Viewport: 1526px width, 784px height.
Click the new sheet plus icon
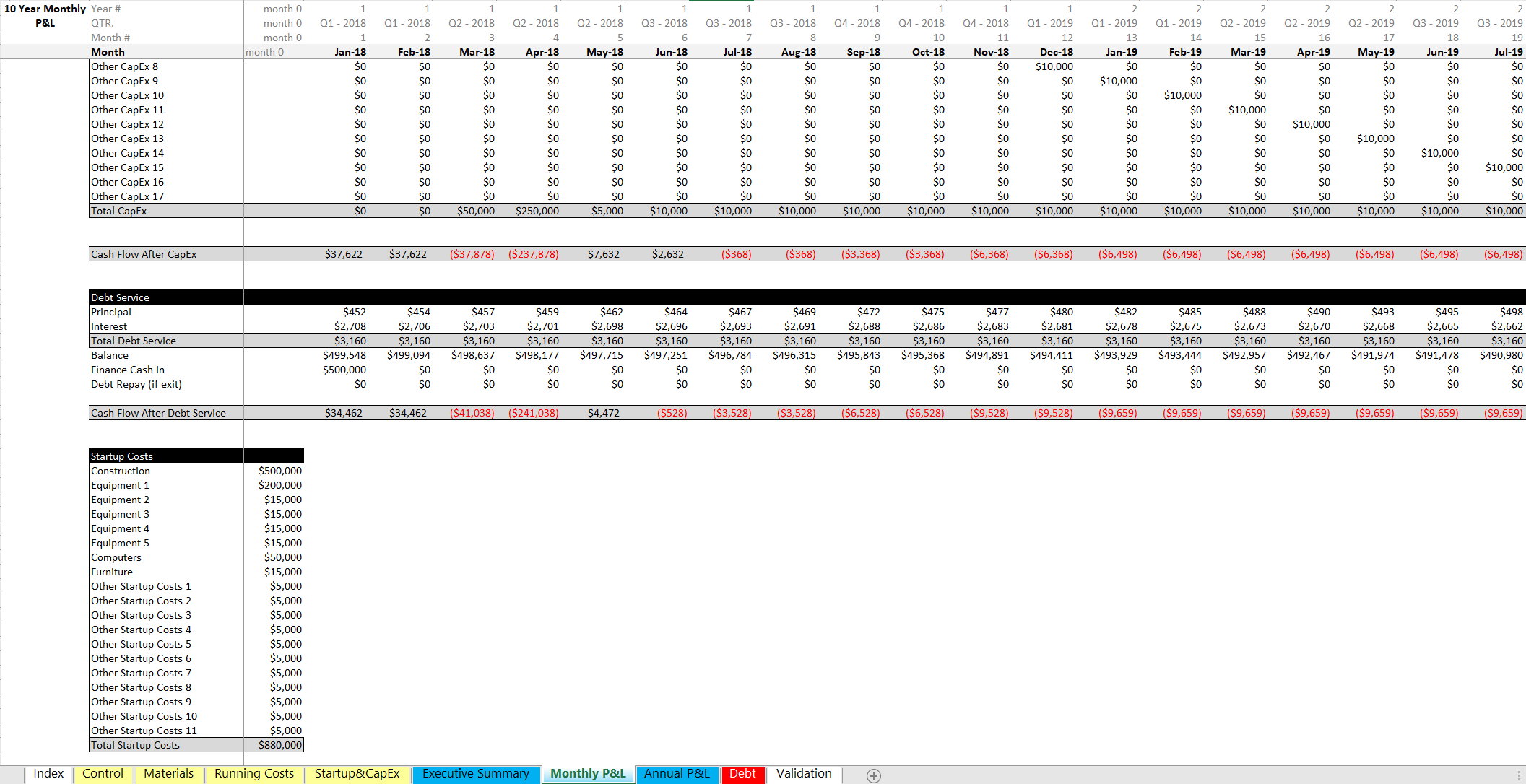[x=873, y=775]
